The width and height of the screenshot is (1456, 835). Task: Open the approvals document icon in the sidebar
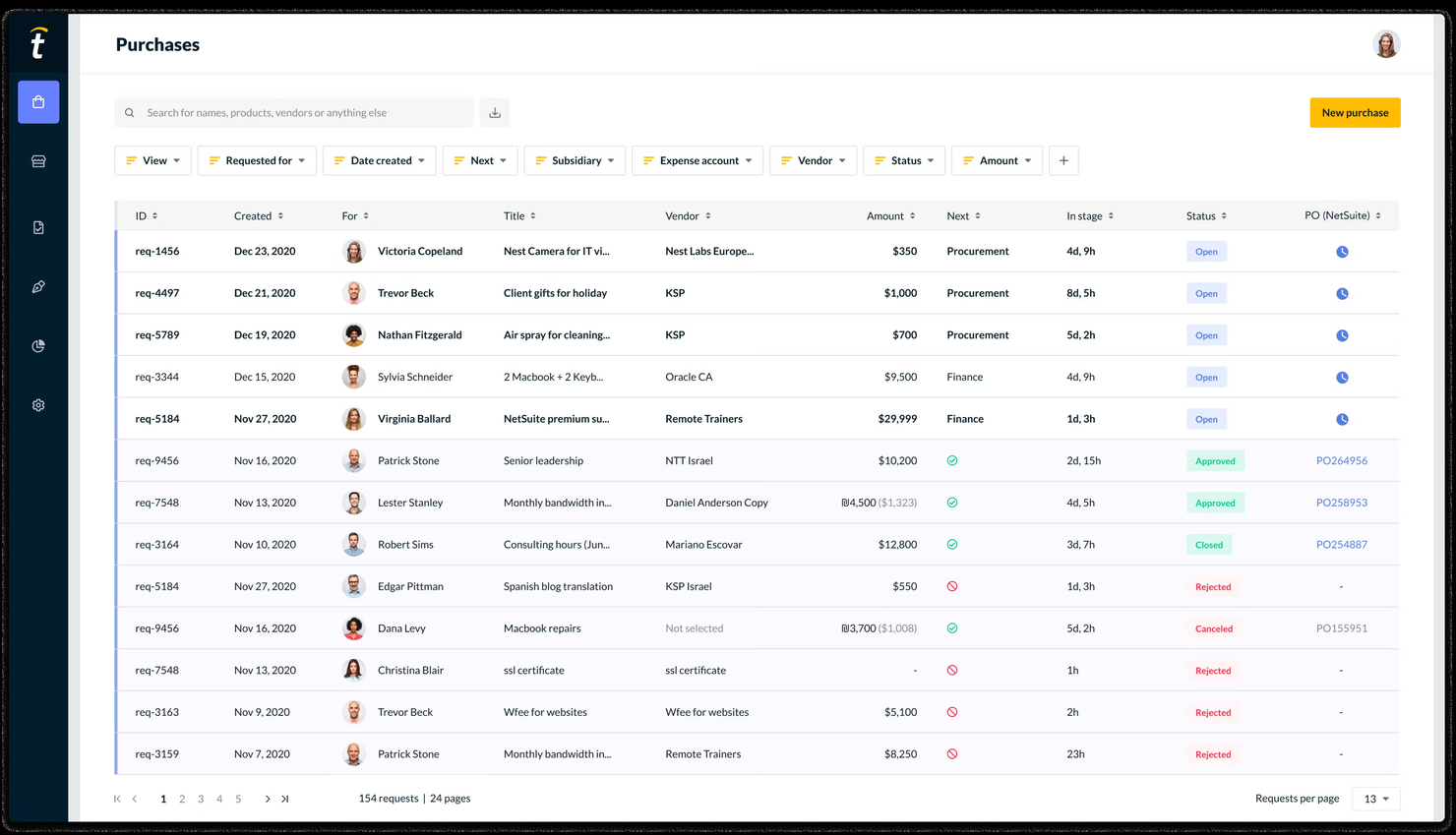pos(38,226)
